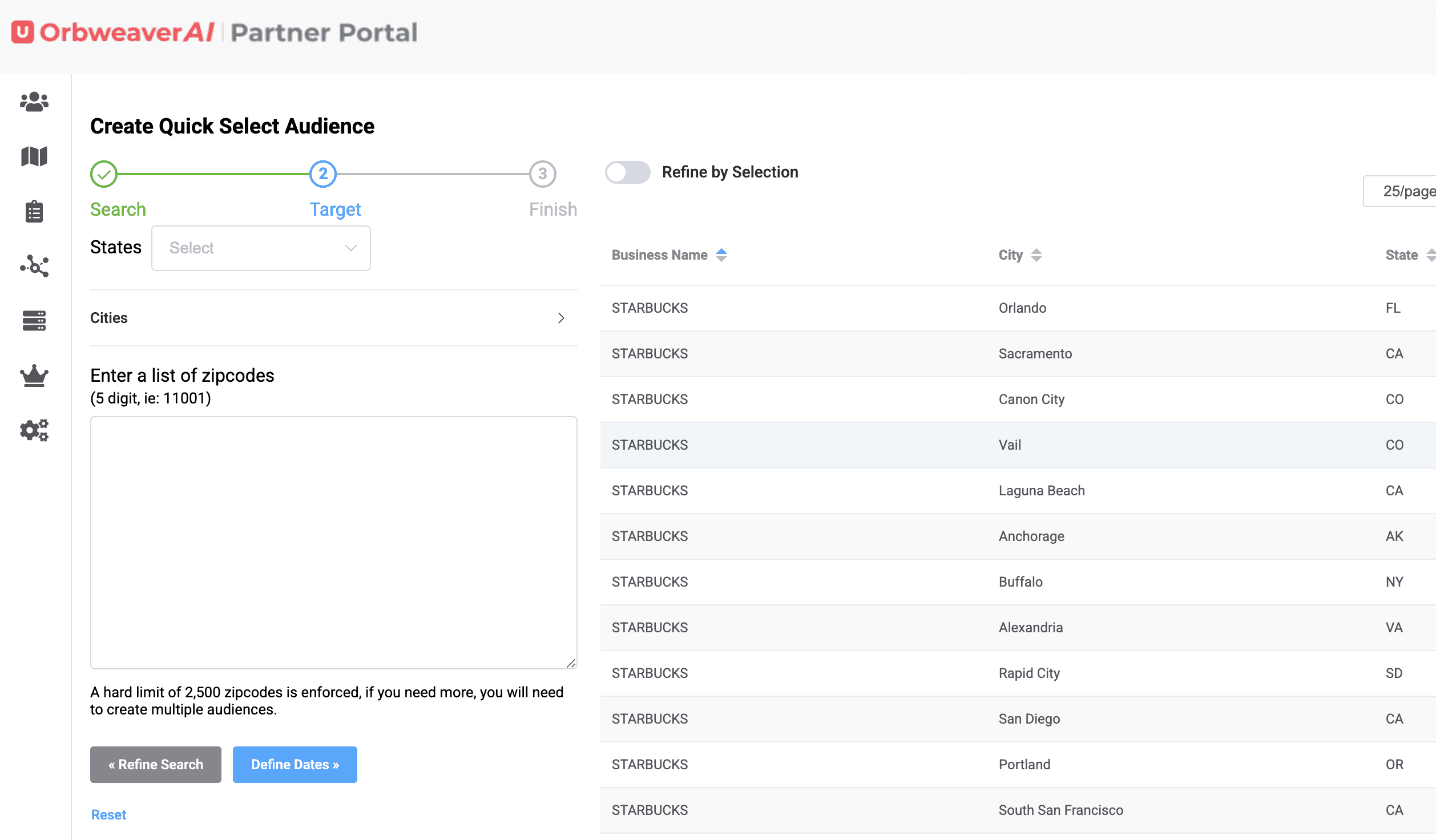Open the settings gears sidebar icon

34,430
